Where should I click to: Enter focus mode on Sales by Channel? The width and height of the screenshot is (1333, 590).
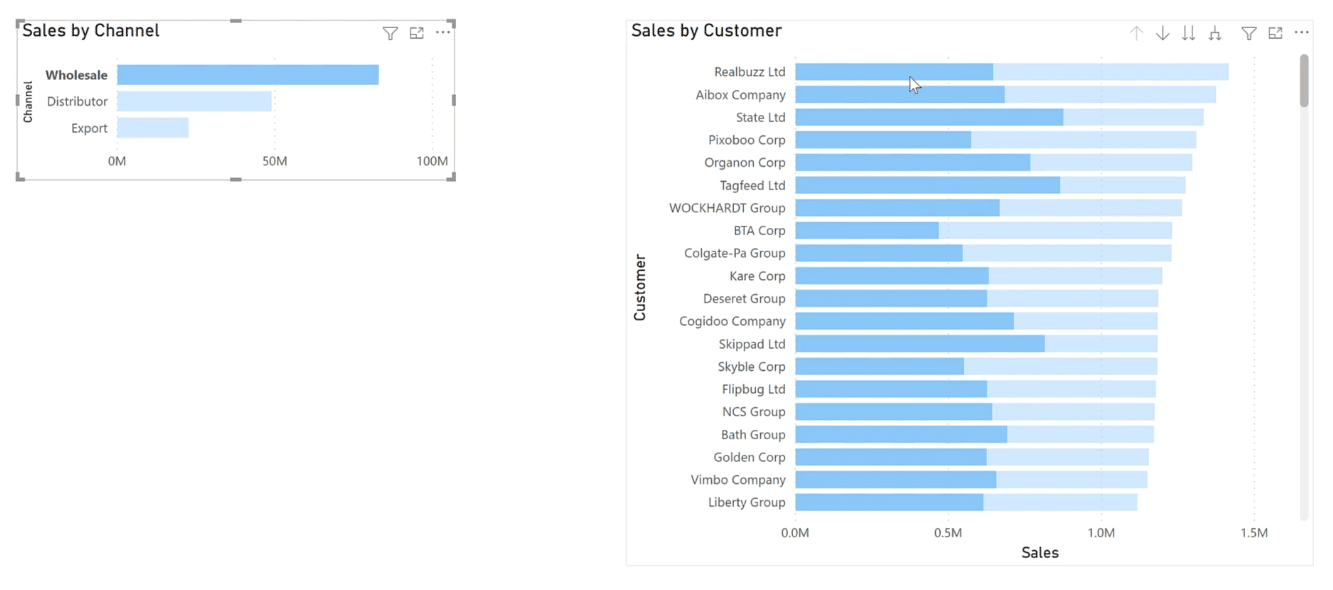coord(417,33)
